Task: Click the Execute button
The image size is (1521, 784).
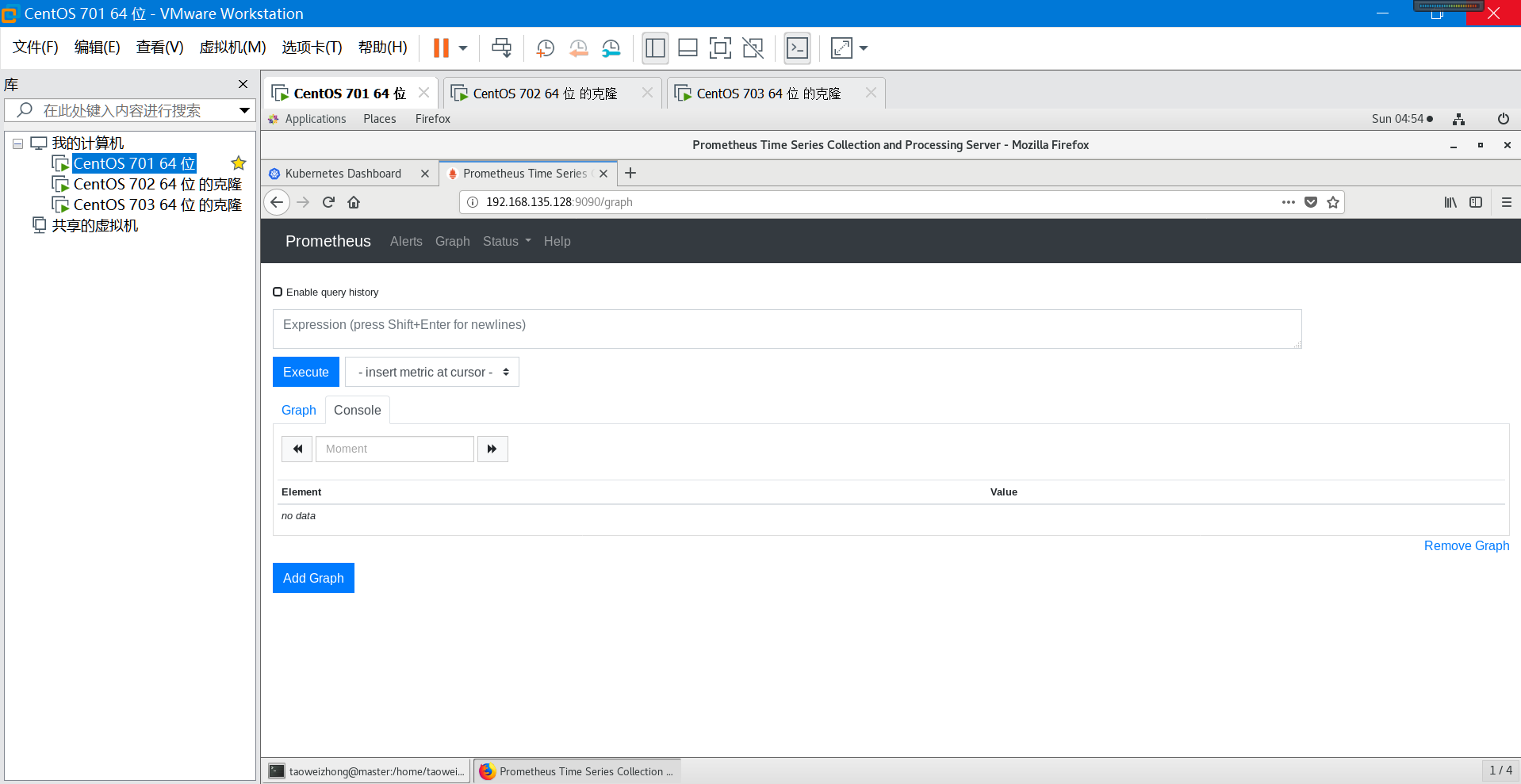Action: pos(306,372)
